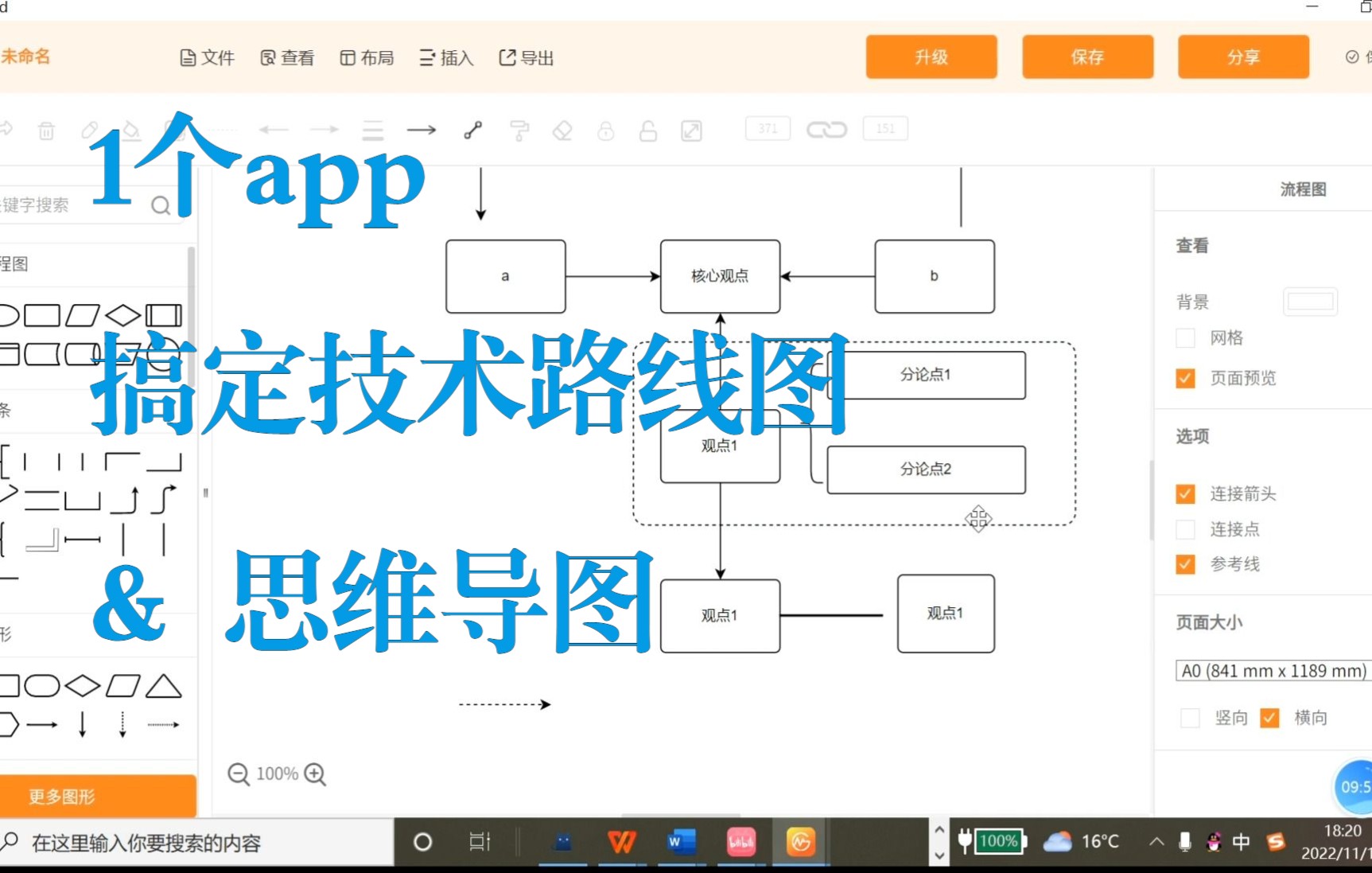Check the 竖向 orientation option
The width and height of the screenshot is (1372, 873).
click(x=1190, y=717)
